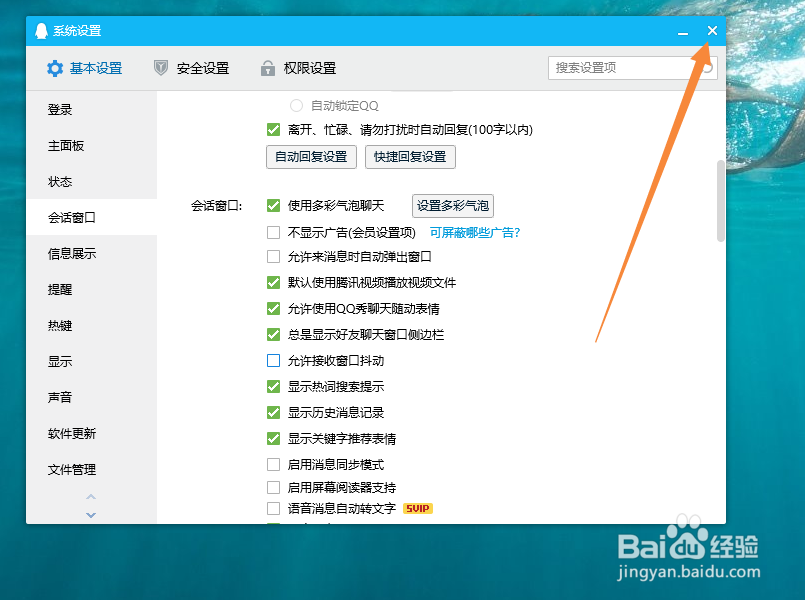
Task: Uncheck 离开、忙碌、请勿打扰时自动回复
Action: [274, 130]
